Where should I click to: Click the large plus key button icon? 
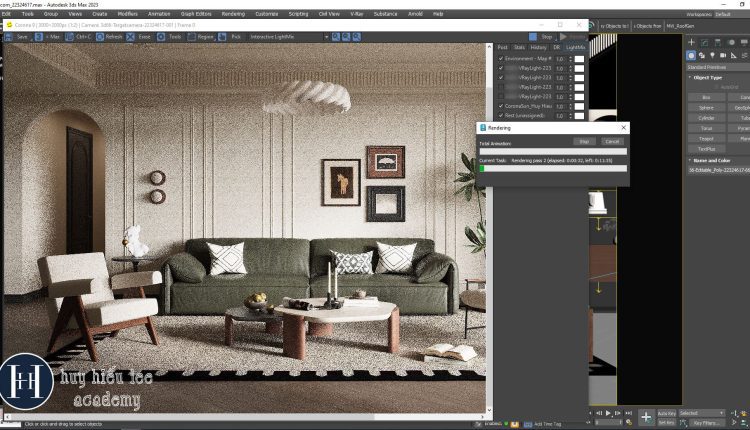point(646,417)
